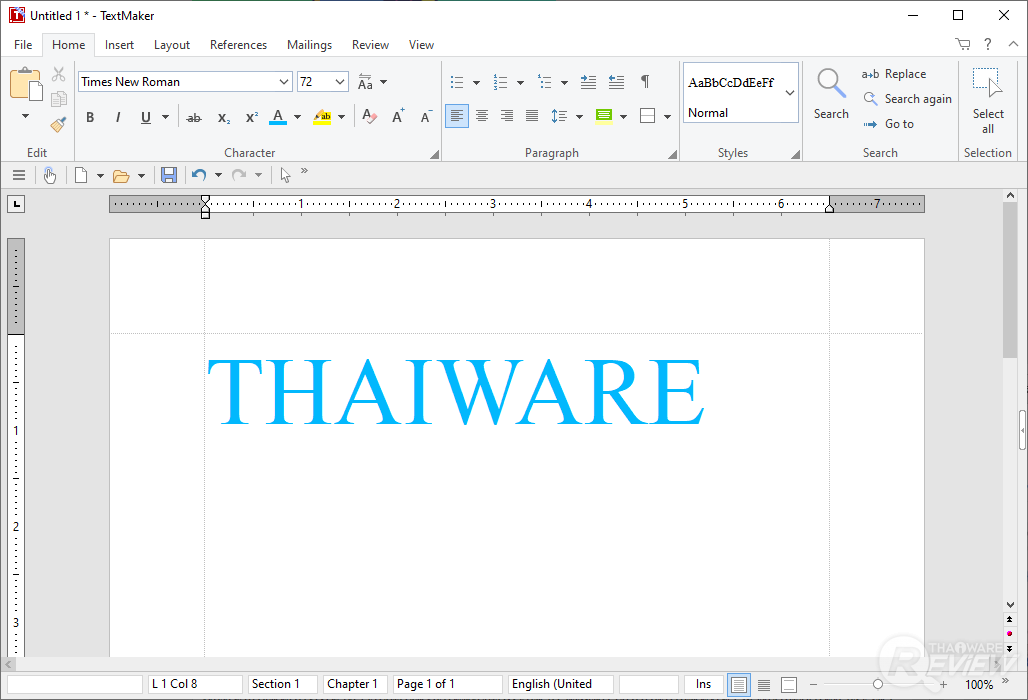Click the hamburger menu icon
Image resolution: width=1028 pixels, height=700 pixels.
19,175
